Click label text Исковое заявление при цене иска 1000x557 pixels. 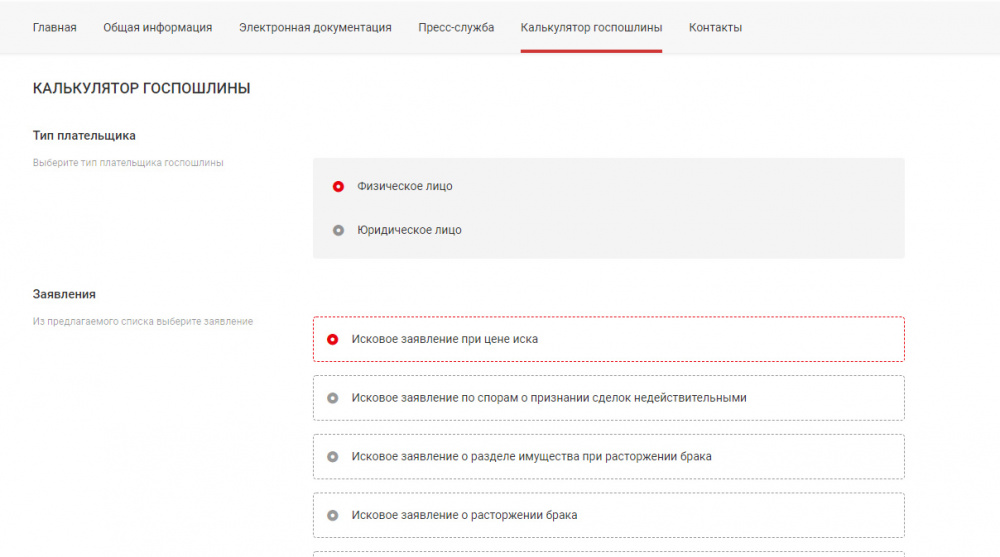pos(444,340)
